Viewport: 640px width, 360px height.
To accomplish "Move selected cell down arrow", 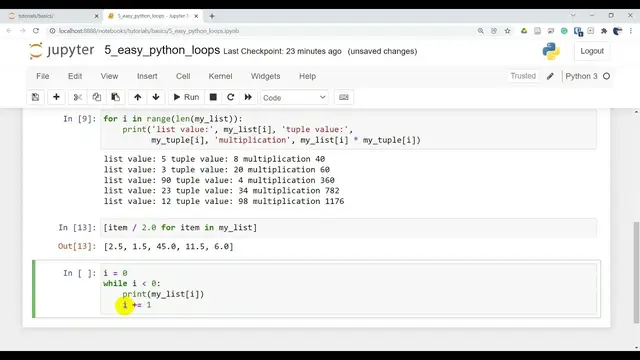I will click(156, 97).
